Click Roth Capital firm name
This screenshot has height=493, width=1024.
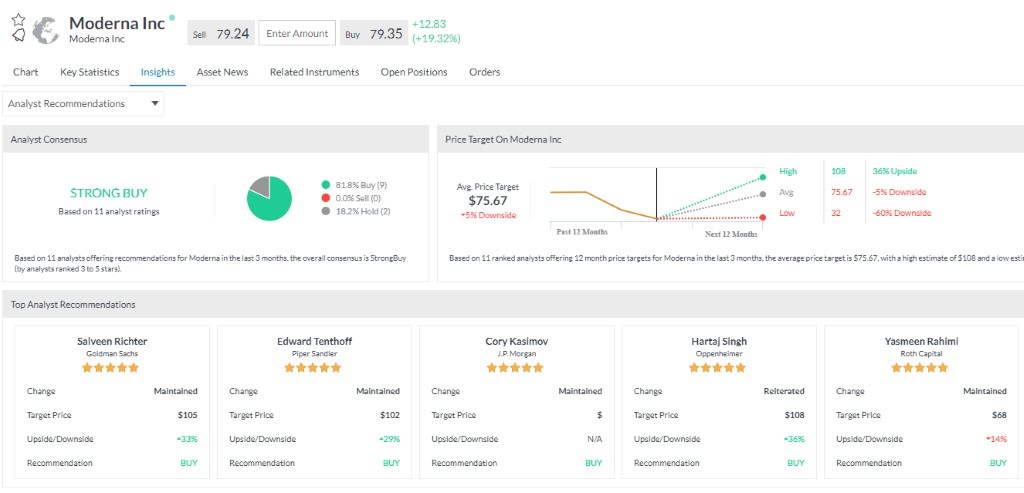pos(921,354)
